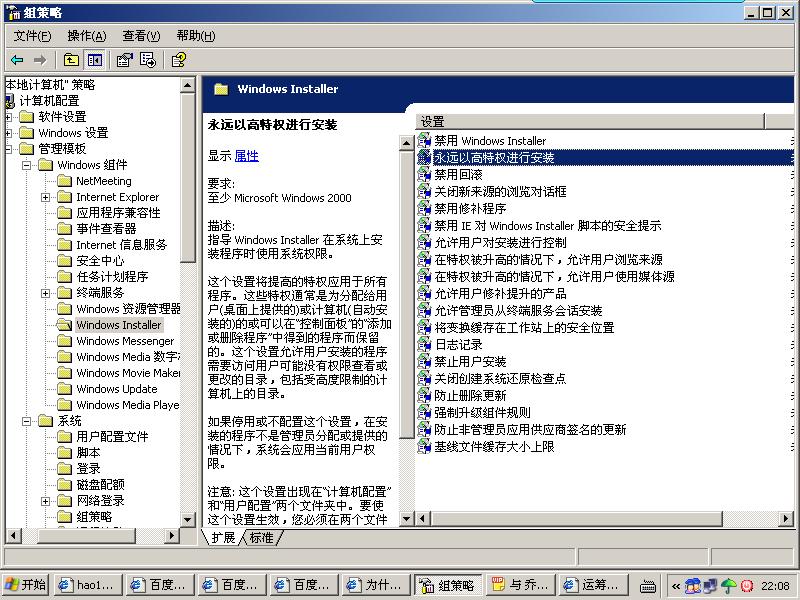Image resolution: width=800 pixels, height=600 pixels.
Task: Open the Windows Messenger tree folder
Action: pos(125,341)
